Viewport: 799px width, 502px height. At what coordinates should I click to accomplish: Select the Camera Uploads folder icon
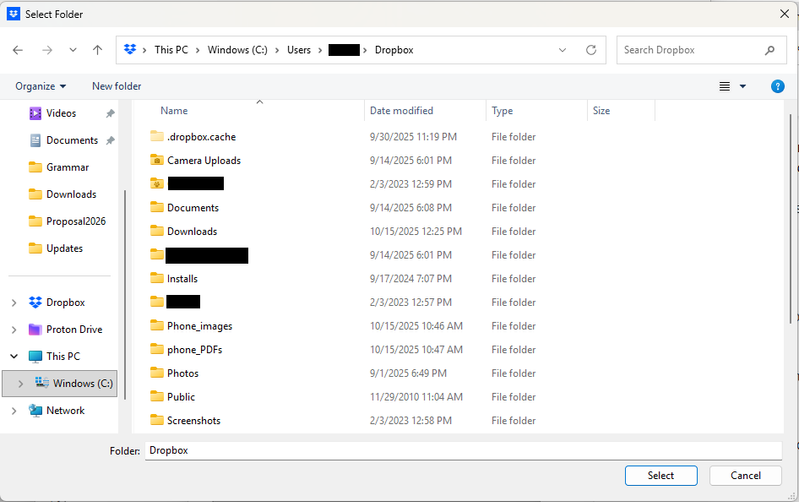(x=156, y=160)
